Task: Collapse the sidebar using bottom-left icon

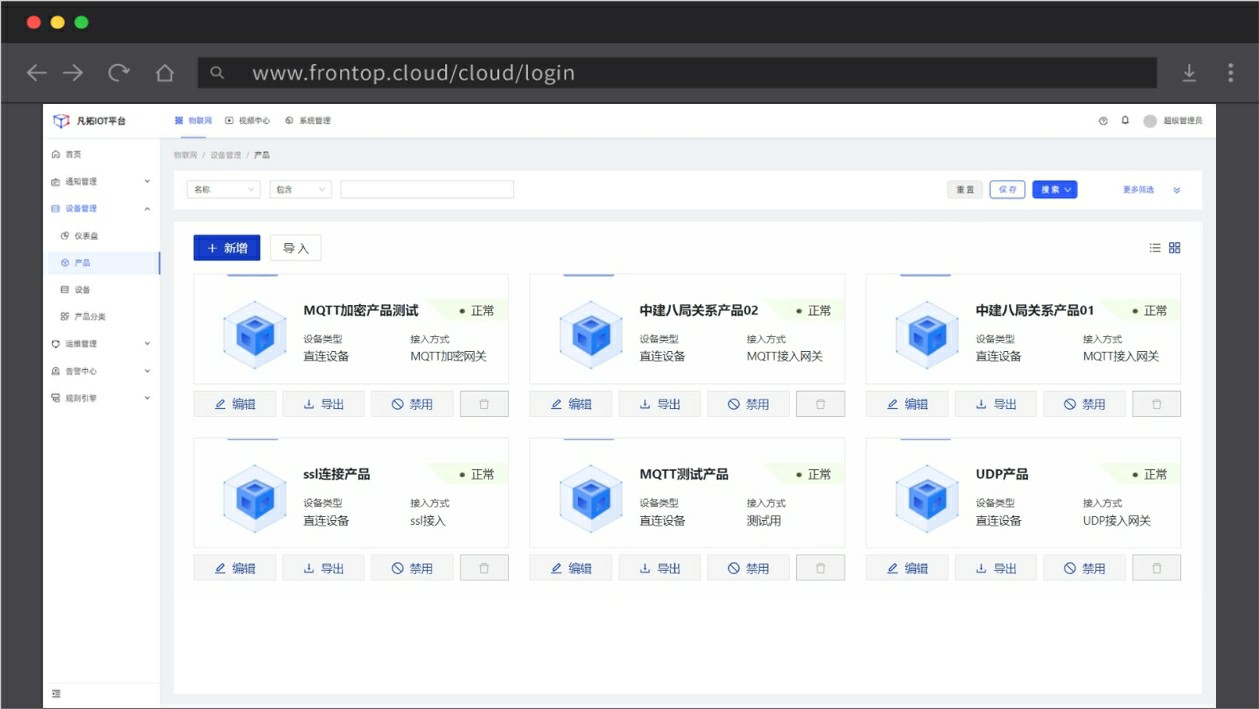Action: (x=56, y=693)
